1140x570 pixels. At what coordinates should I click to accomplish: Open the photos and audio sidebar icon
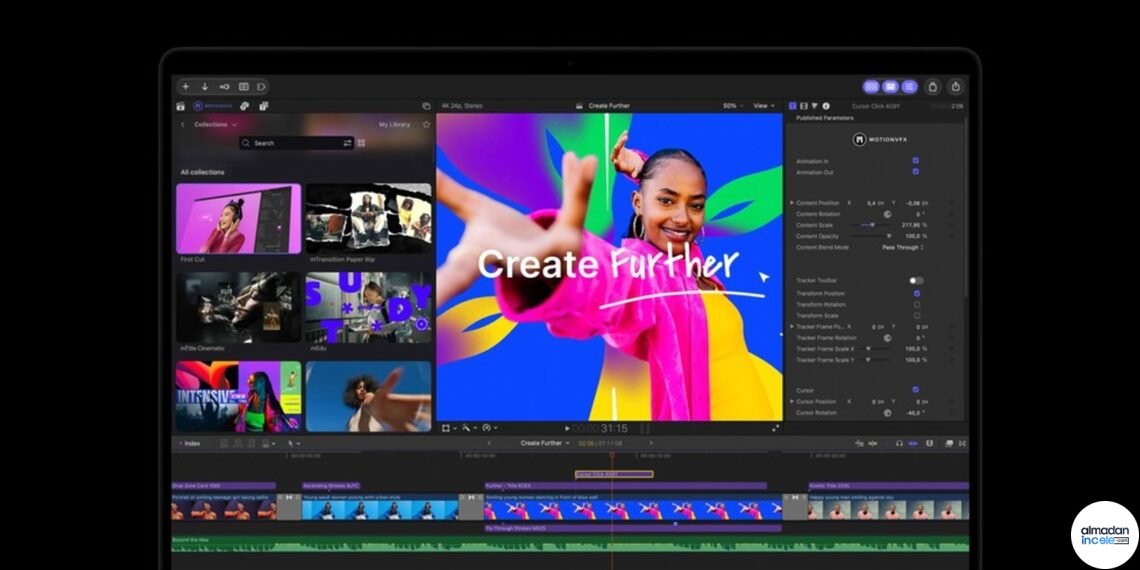pyautogui.click(x=244, y=106)
